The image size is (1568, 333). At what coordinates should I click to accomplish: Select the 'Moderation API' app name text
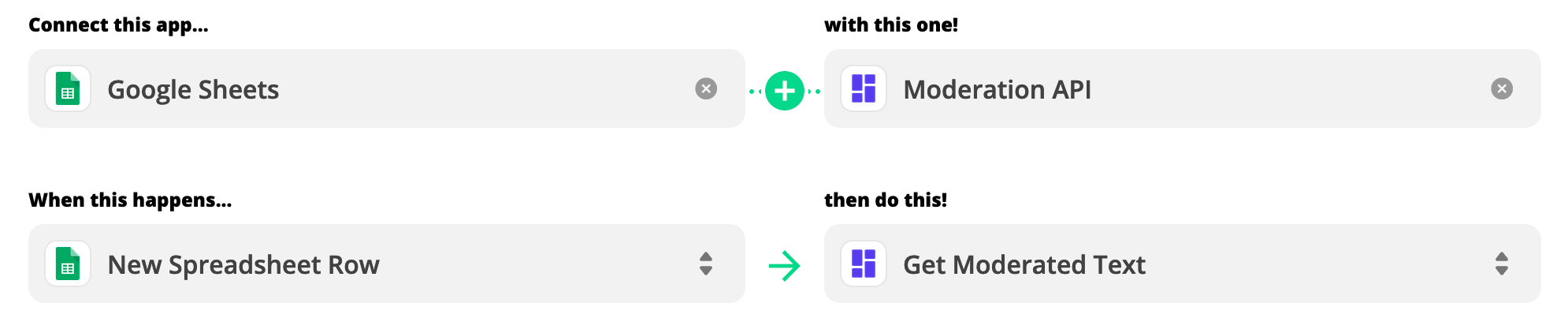pos(998,89)
